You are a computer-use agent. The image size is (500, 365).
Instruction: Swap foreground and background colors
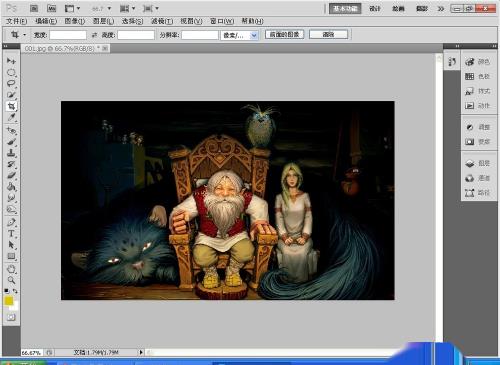[15, 291]
